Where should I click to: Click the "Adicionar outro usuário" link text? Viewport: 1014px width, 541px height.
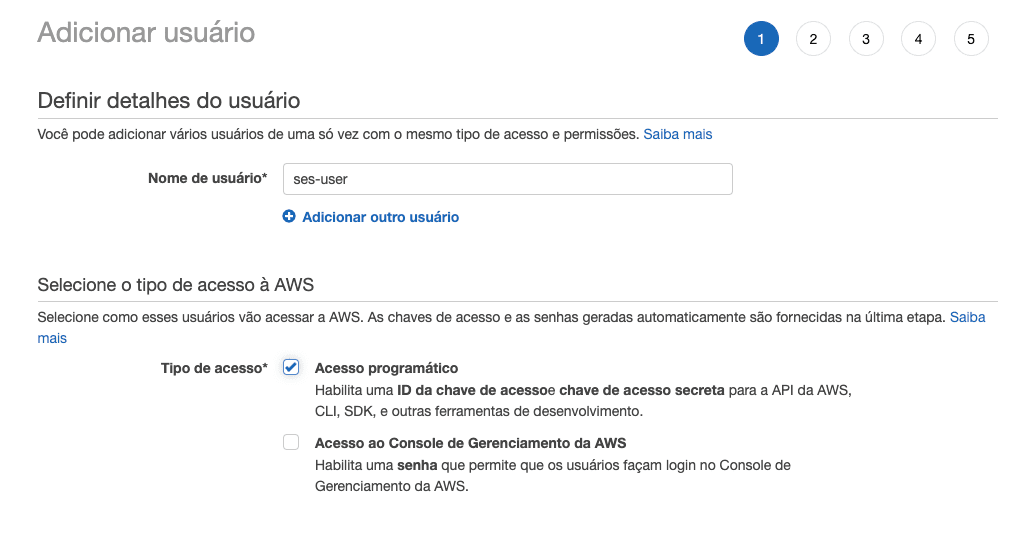[380, 217]
